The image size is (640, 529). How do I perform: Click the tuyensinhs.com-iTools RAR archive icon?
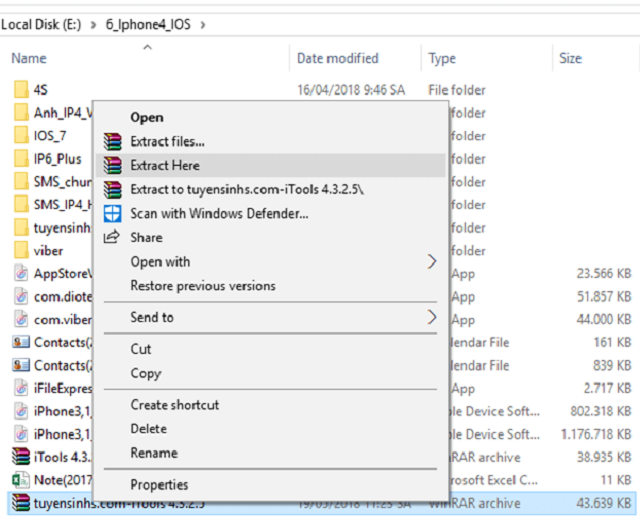pos(21,503)
